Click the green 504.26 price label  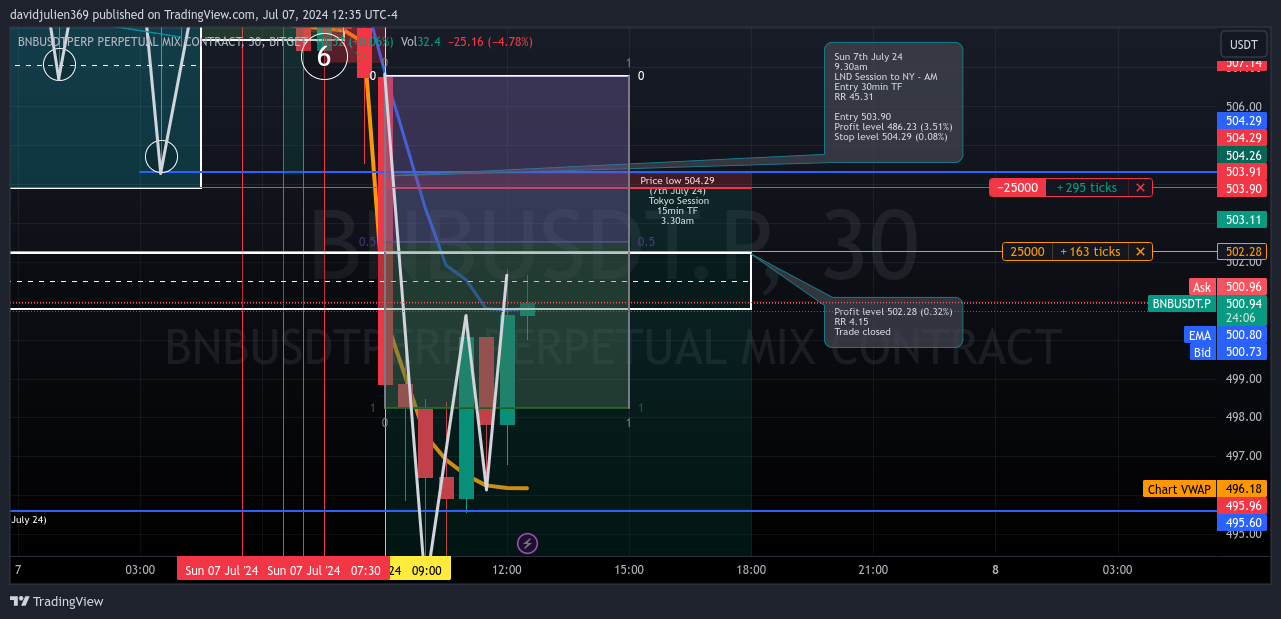(1242, 155)
